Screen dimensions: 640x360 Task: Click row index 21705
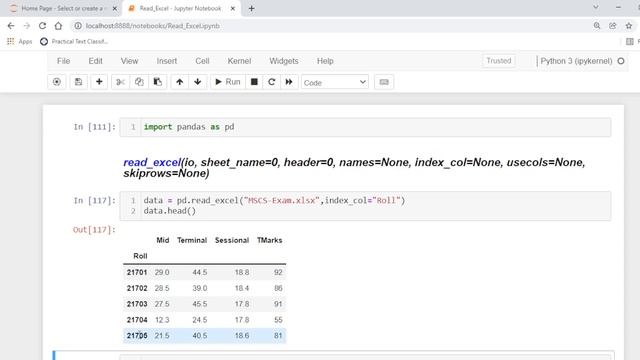pyautogui.click(x=137, y=336)
